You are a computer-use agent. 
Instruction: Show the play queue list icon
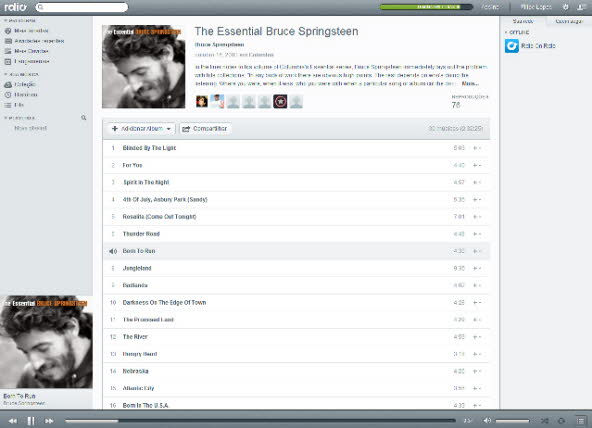(581, 420)
